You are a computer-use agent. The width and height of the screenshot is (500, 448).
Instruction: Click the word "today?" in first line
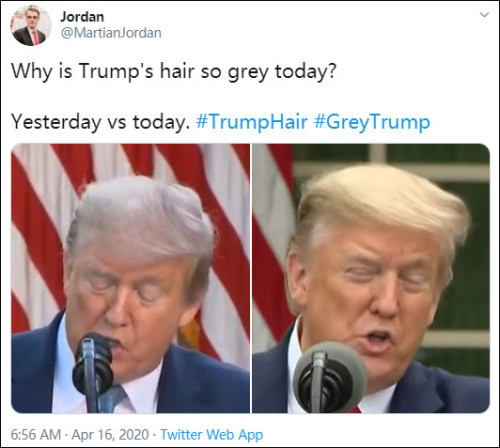[x=306, y=72]
